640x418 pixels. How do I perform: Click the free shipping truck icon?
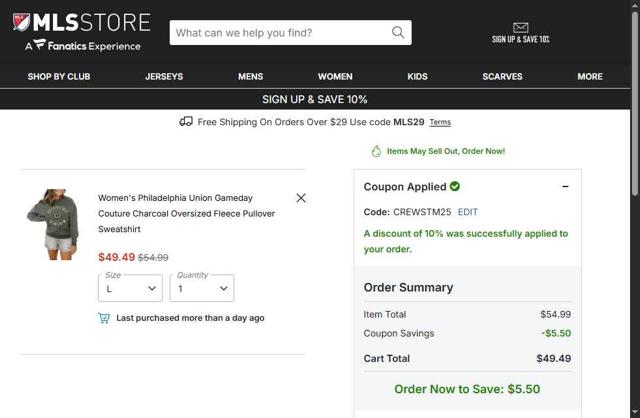[x=186, y=122]
